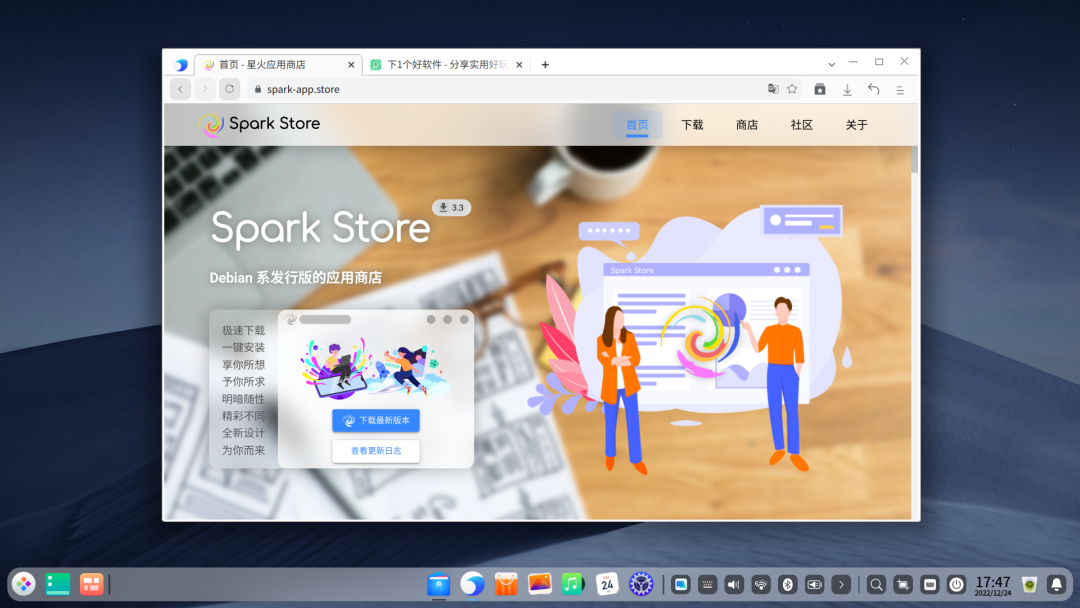Click the onscreen keyboard dock icon

[x=930, y=585]
